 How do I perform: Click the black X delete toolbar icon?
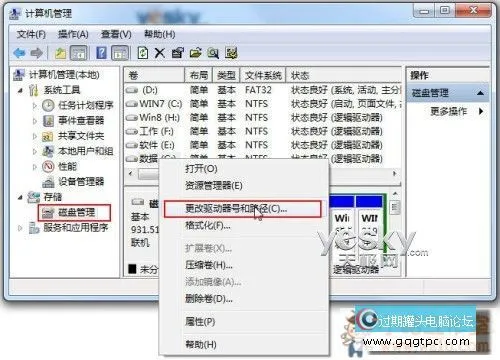click(160, 53)
